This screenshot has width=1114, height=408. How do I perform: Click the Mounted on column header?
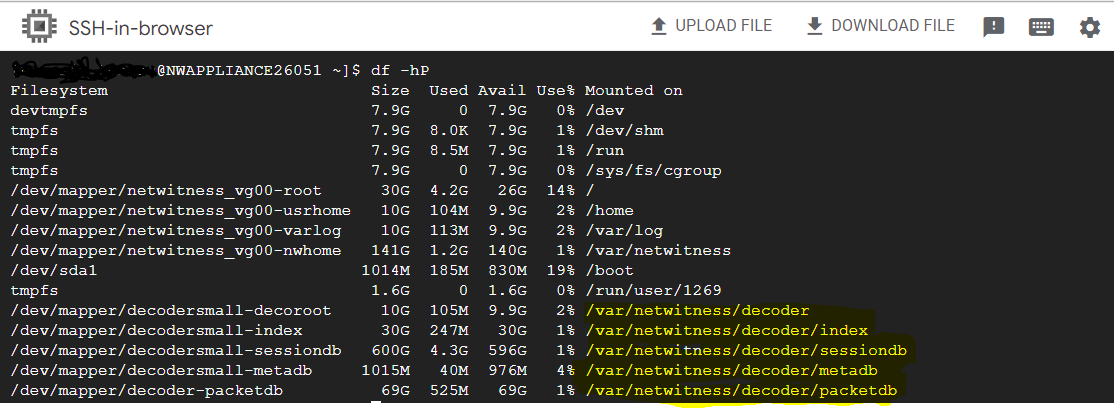(x=633, y=90)
